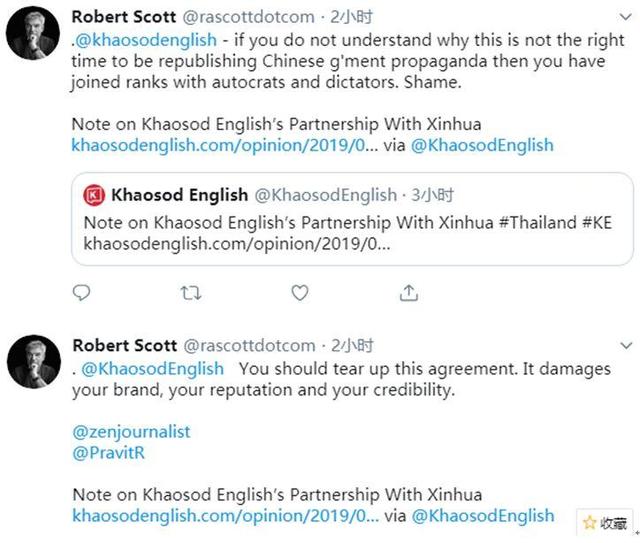Viewport: 640px width, 543px height.
Task: Click the Robert Scott name on the second tweet
Action: point(126,346)
